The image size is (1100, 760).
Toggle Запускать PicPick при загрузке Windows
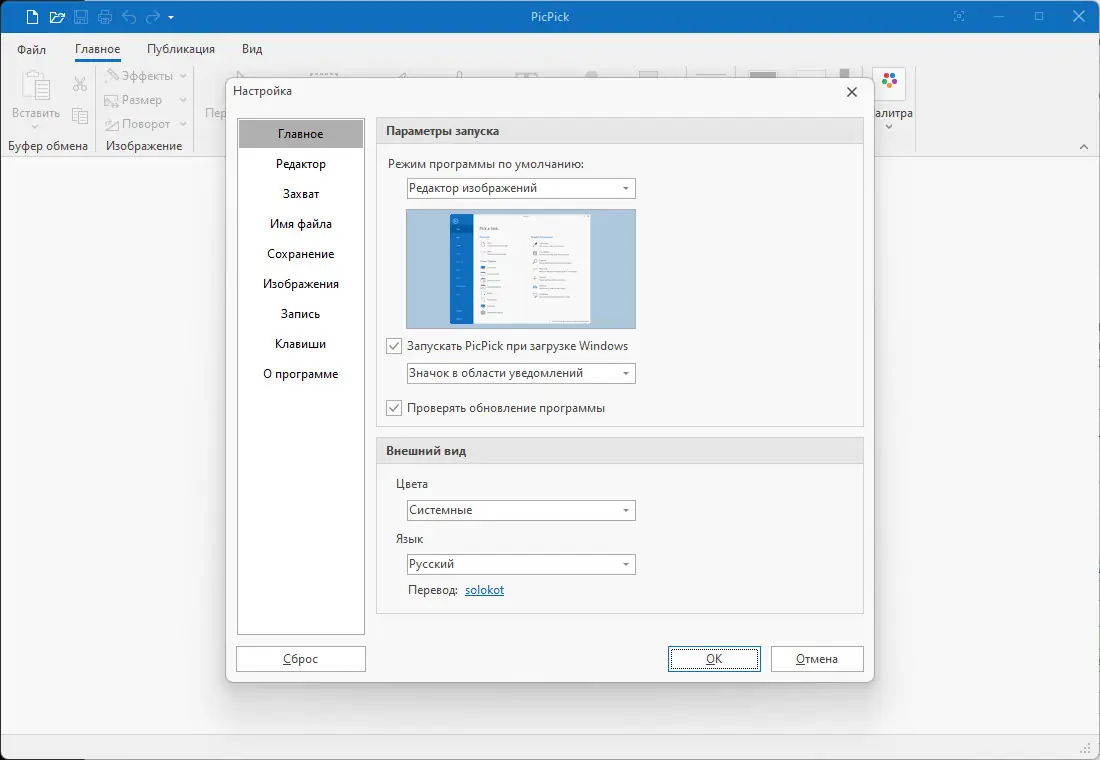pos(394,346)
